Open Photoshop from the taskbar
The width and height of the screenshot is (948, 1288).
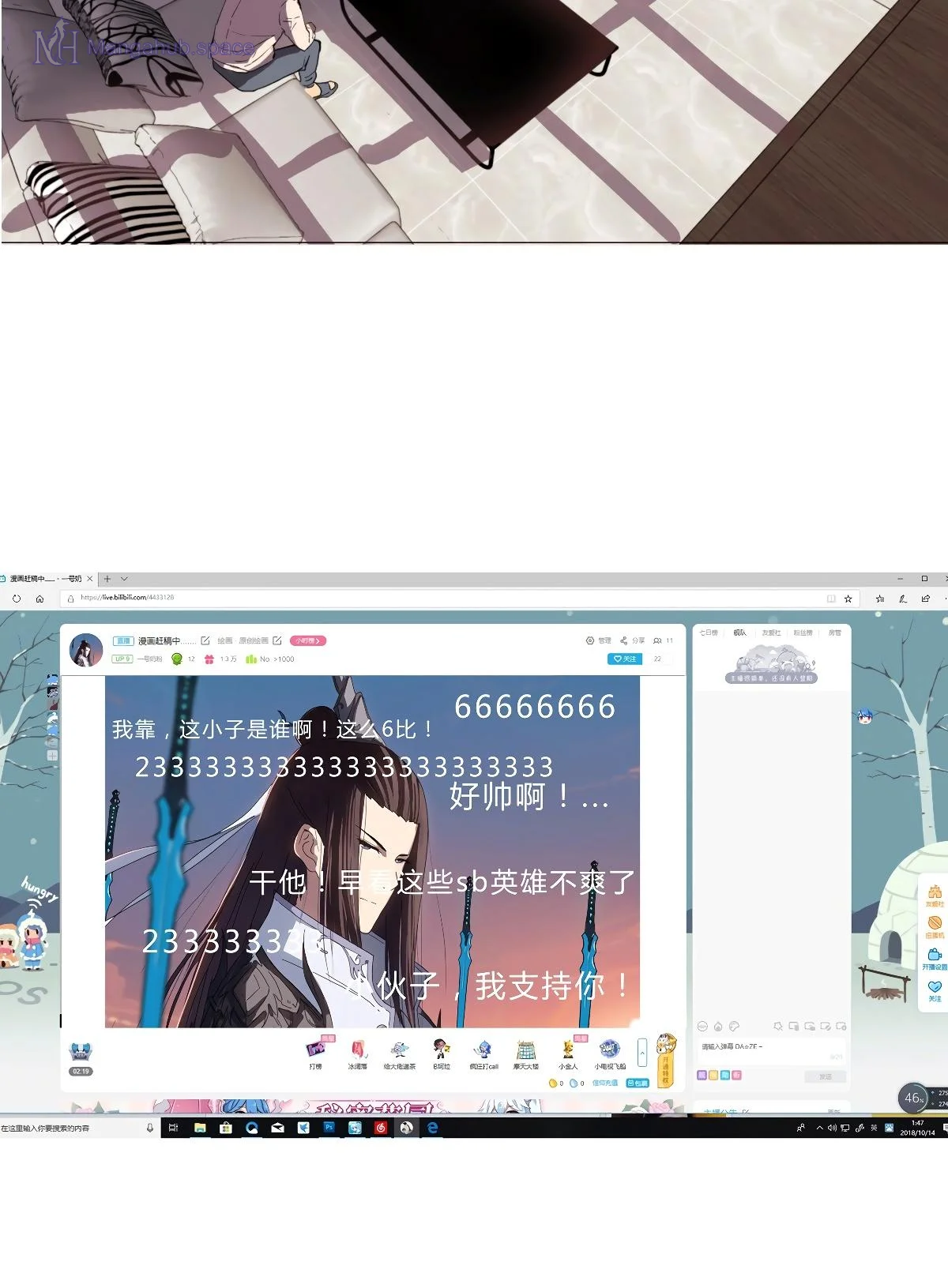click(329, 1128)
